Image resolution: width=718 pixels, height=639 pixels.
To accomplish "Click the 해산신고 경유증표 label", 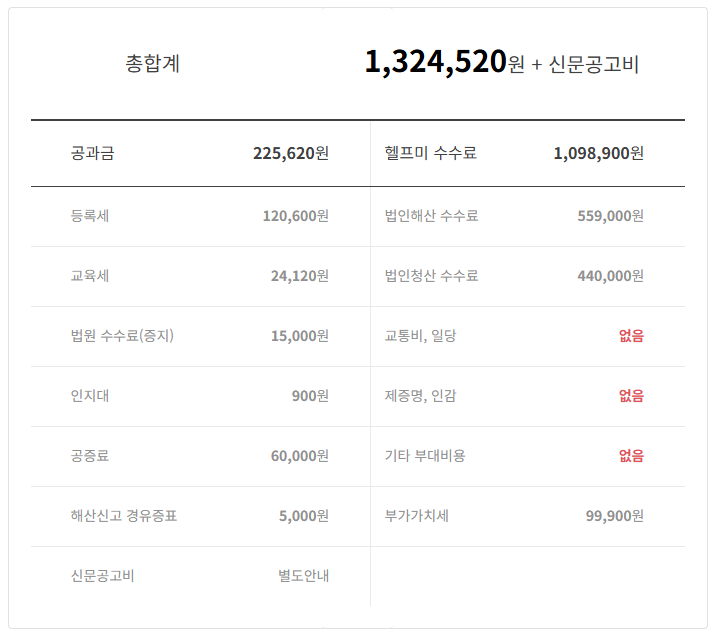I will click(124, 516).
